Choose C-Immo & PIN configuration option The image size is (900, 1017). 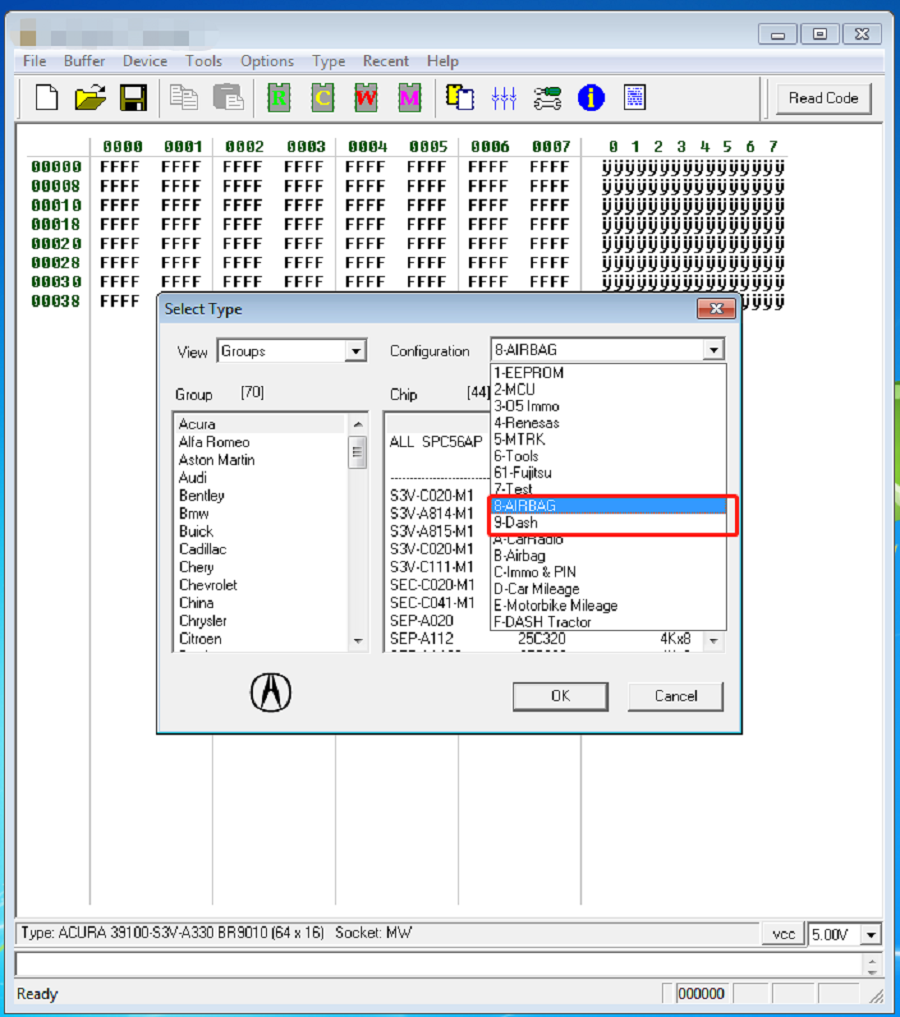click(608, 573)
